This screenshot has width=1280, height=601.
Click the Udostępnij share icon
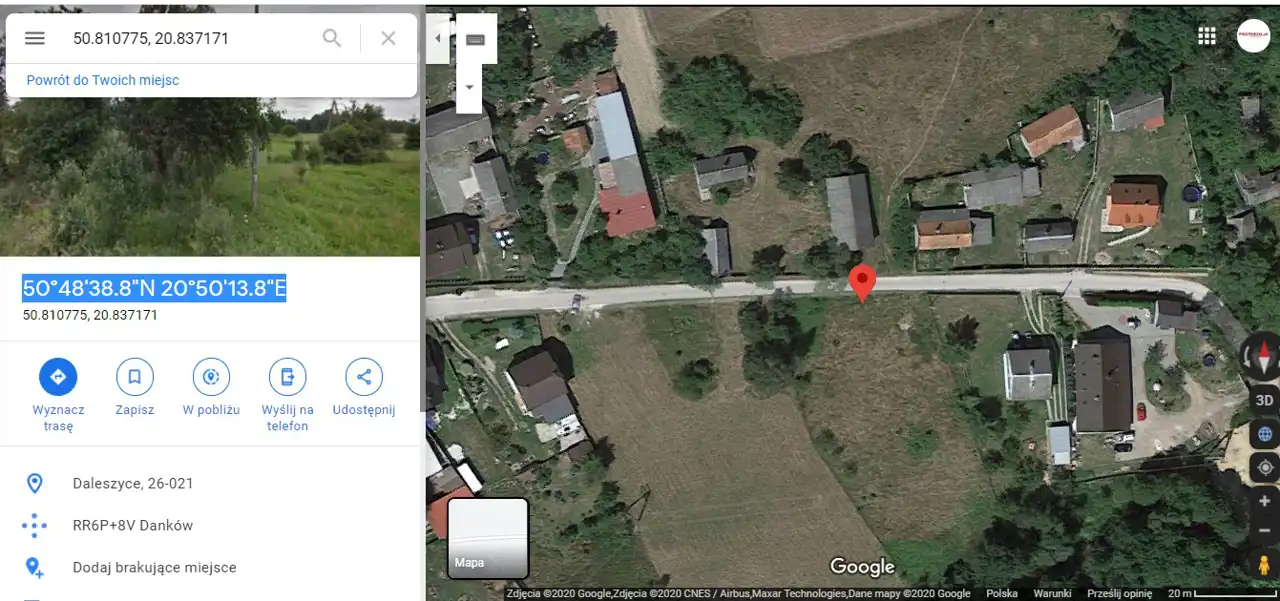click(364, 377)
